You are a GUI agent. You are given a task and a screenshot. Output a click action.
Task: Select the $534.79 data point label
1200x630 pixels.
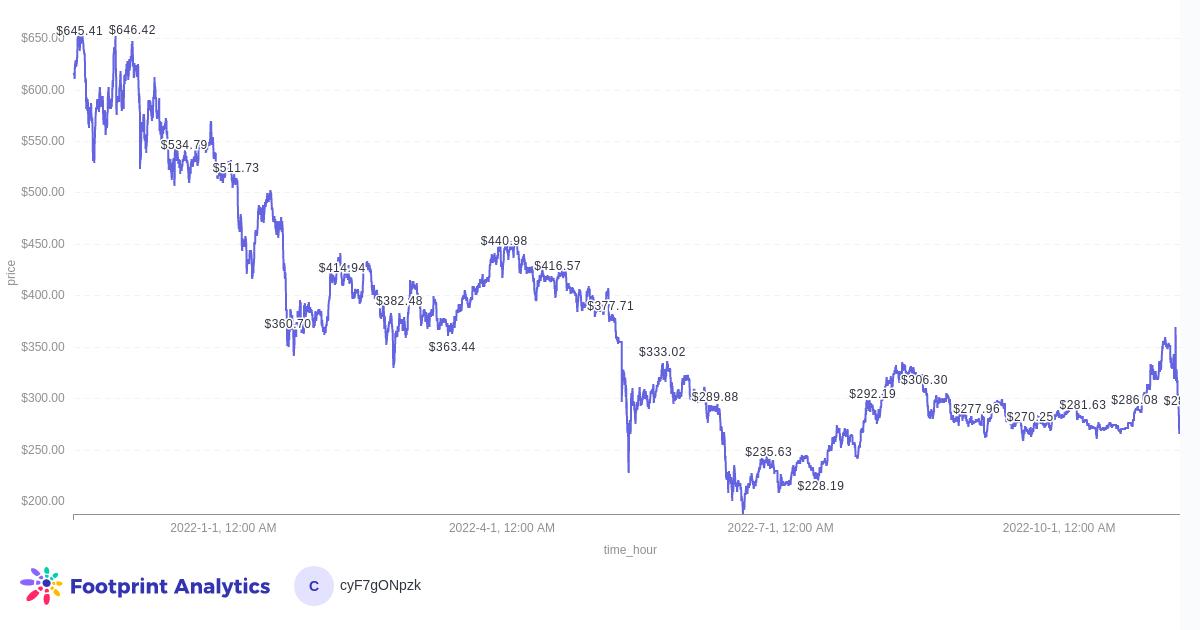coord(184,145)
